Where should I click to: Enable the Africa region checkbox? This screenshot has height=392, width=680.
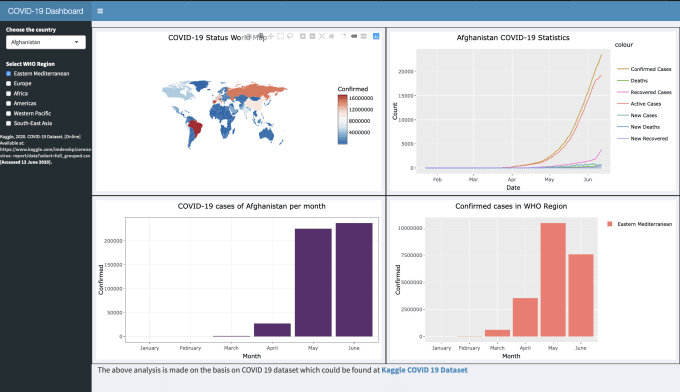pos(8,94)
